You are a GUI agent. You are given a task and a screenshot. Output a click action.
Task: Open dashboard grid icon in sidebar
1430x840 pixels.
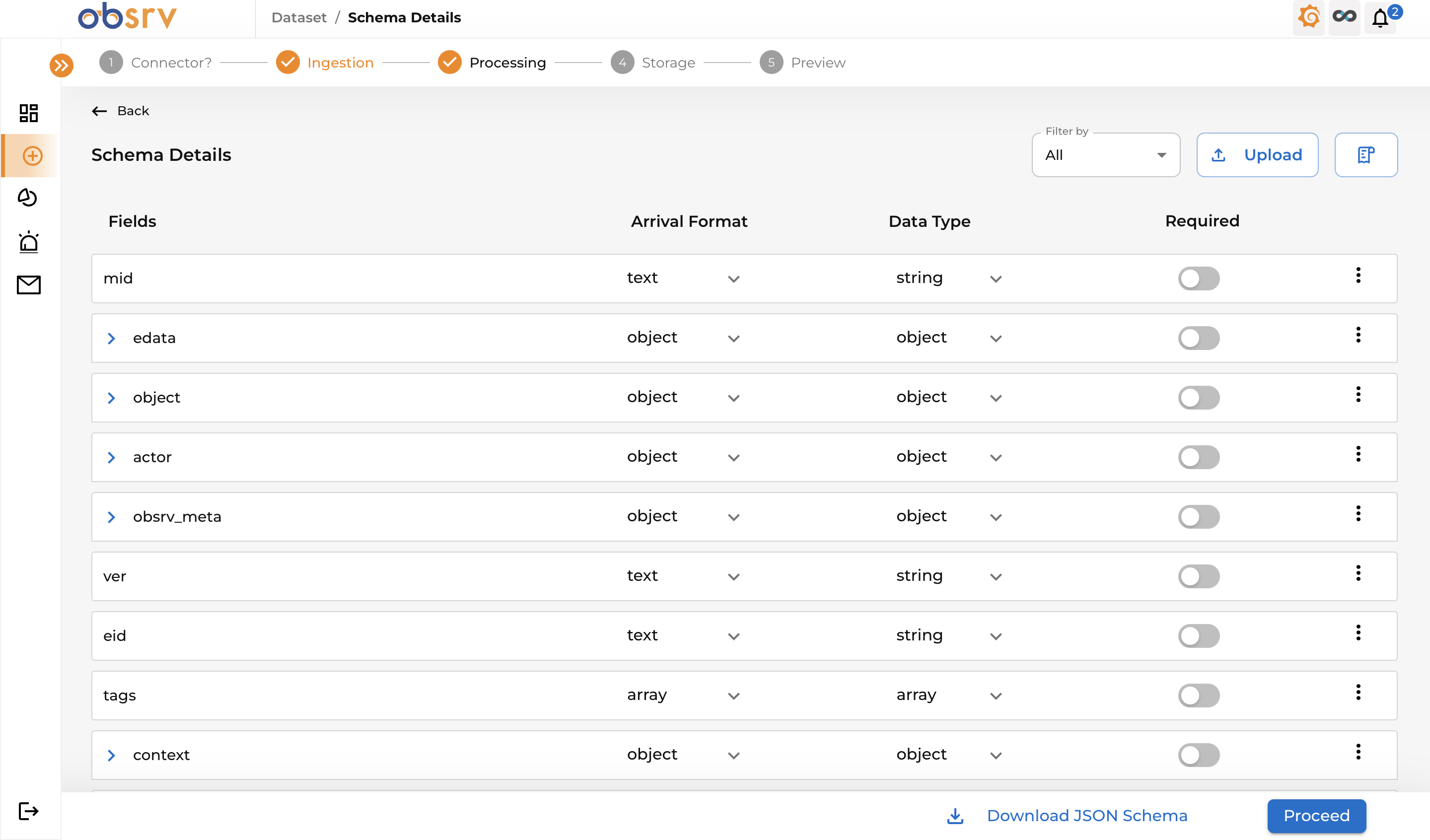(x=28, y=113)
